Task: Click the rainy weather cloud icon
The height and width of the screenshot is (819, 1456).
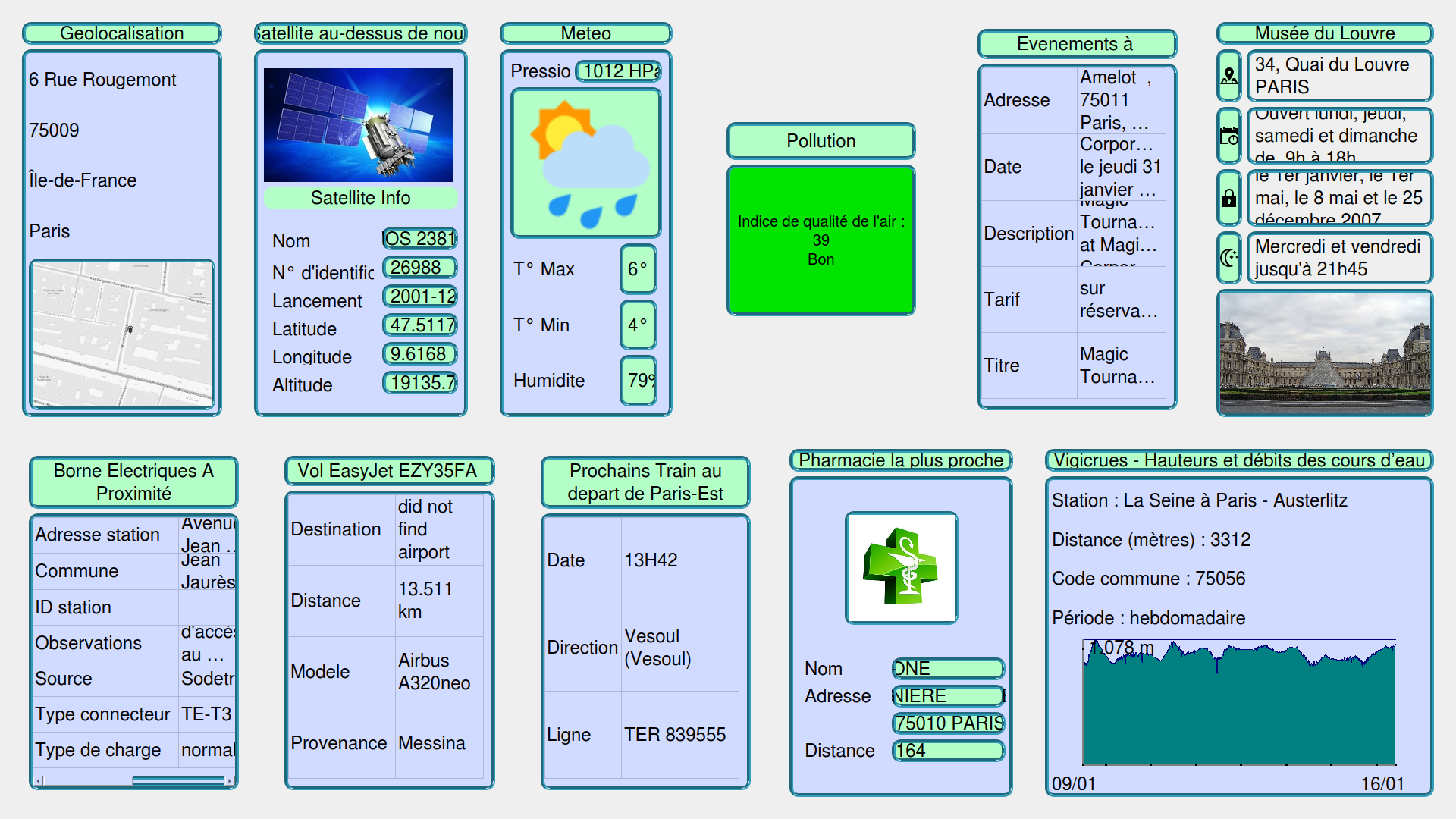Action: click(585, 163)
